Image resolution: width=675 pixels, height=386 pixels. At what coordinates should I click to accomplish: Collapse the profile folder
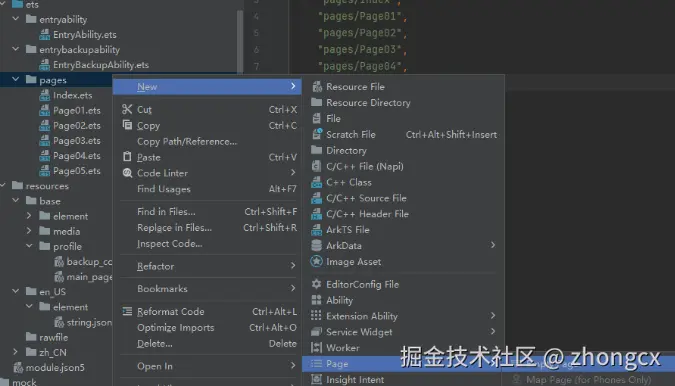tap(29, 246)
